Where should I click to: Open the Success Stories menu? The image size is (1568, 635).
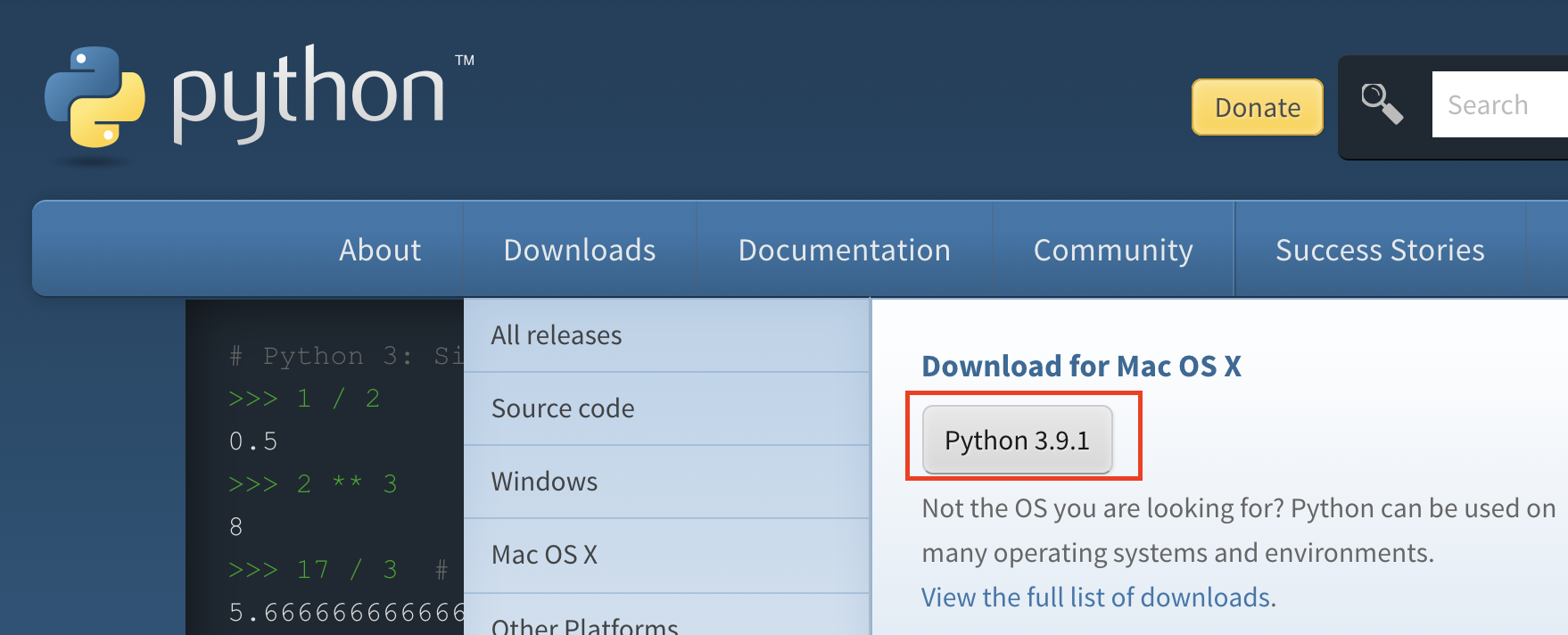pyautogui.click(x=1380, y=250)
